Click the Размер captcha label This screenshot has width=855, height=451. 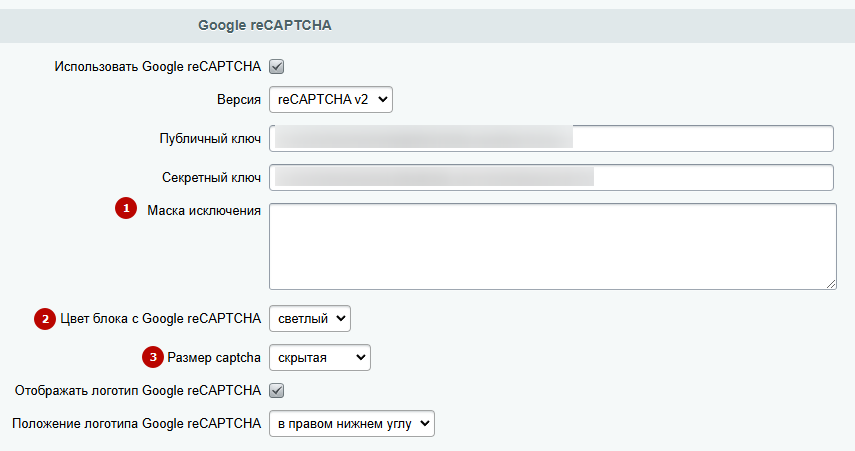coord(214,358)
